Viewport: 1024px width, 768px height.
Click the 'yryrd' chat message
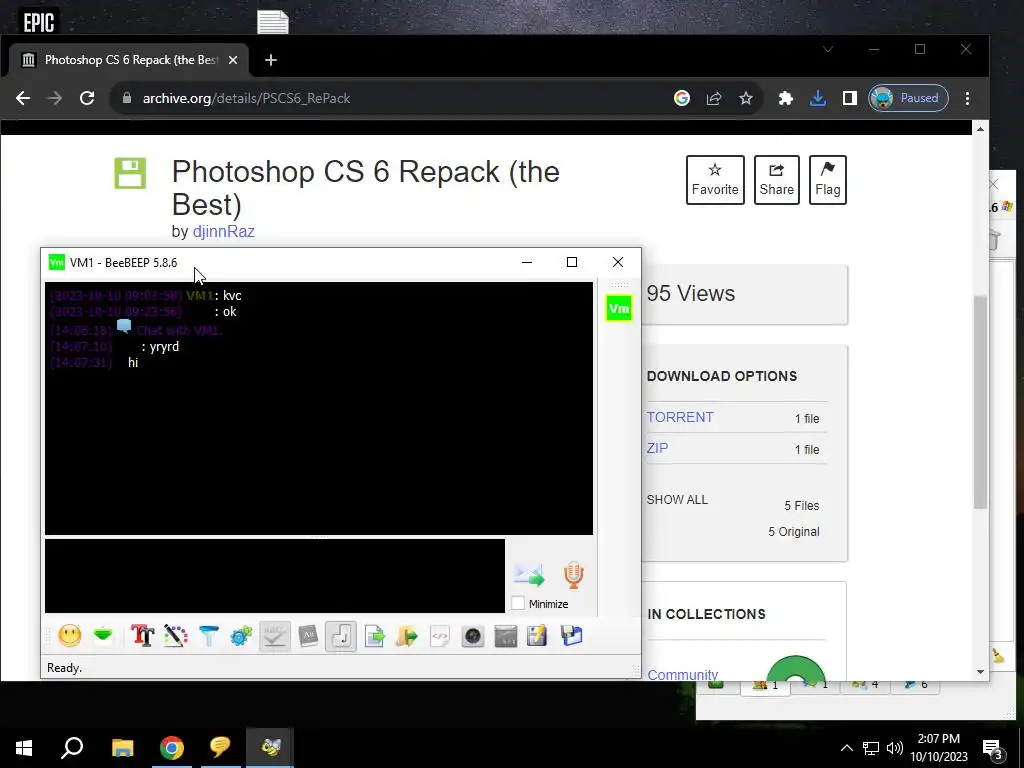click(165, 347)
